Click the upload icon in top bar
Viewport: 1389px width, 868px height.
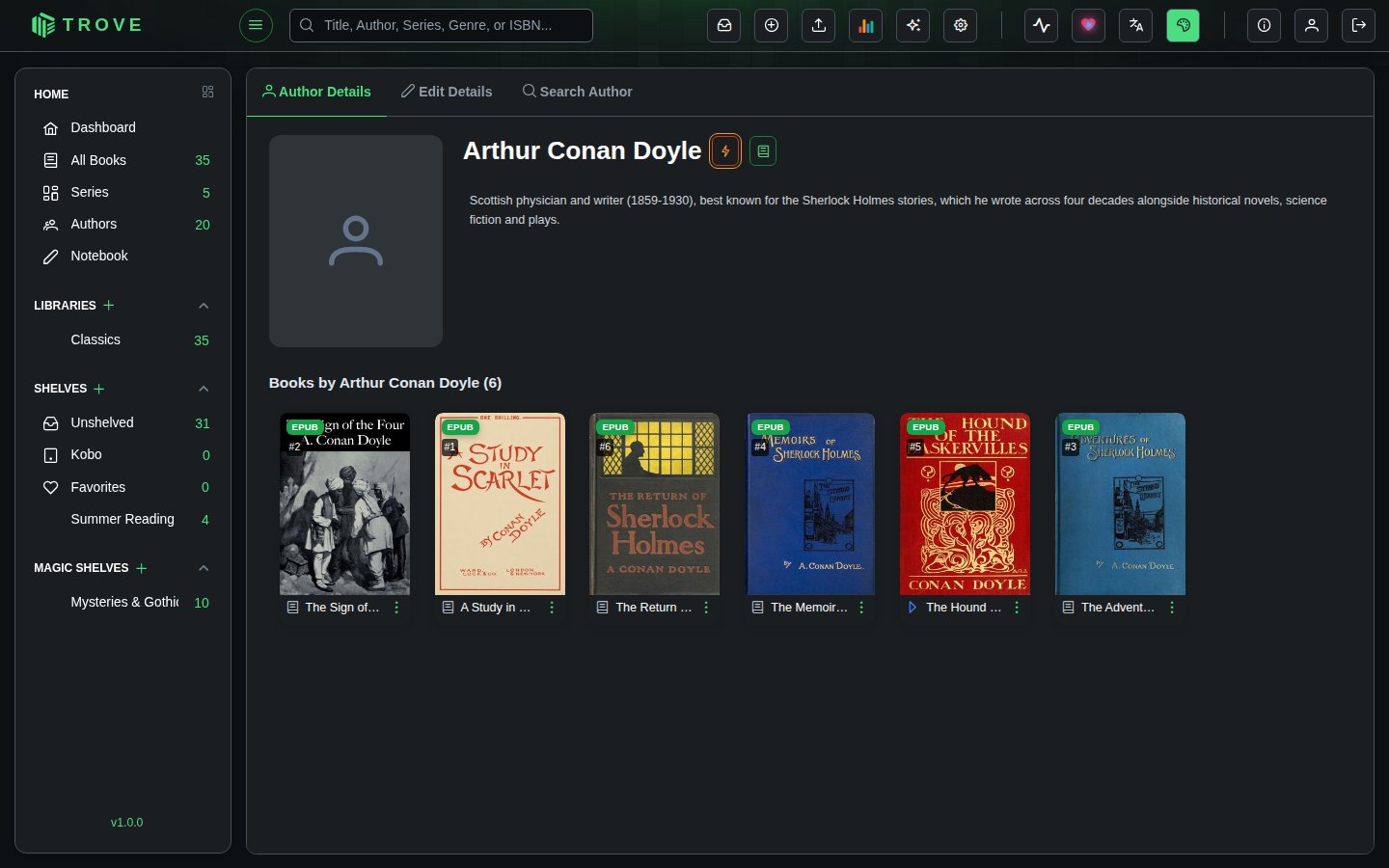[819, 25]
